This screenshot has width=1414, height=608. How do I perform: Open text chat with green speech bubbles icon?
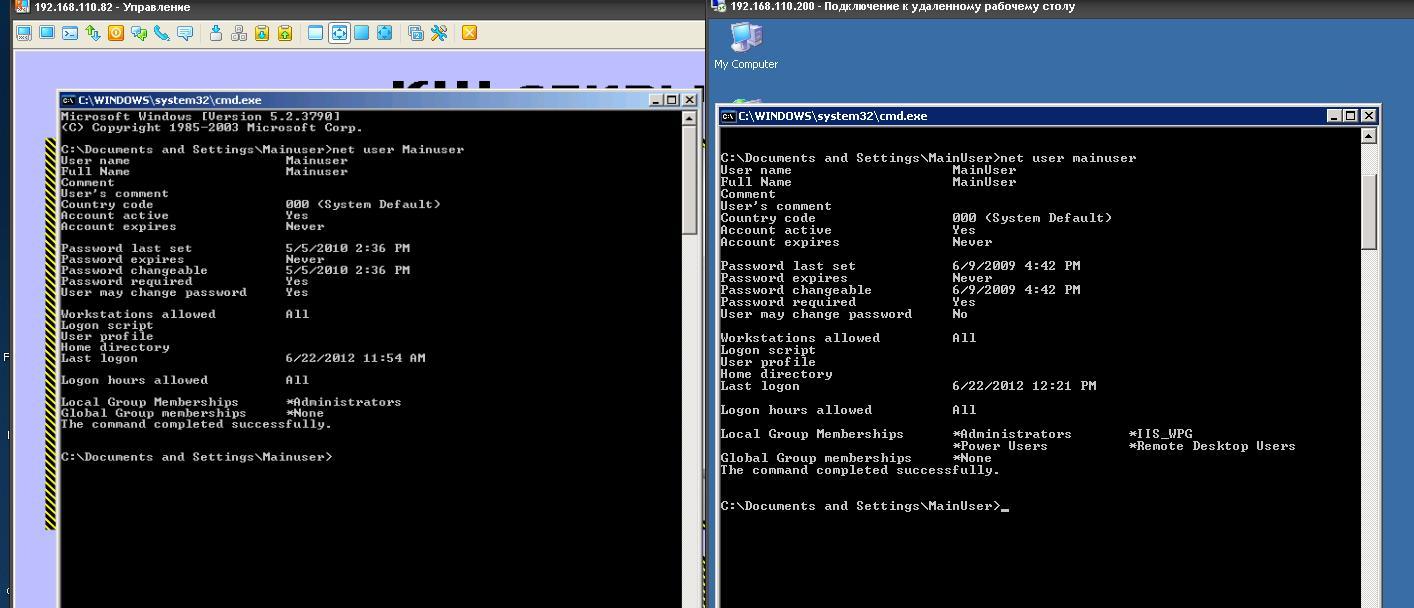139,33
